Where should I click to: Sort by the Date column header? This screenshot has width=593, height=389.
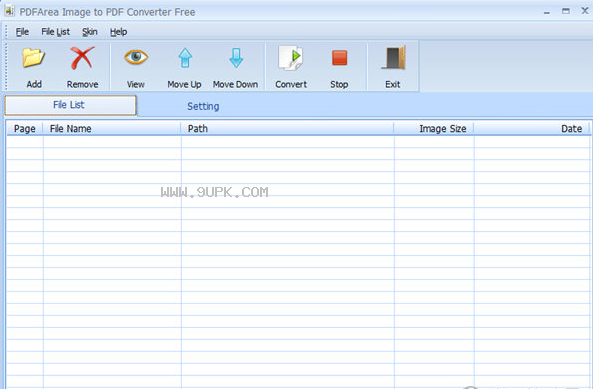click(x=532, y=129)
